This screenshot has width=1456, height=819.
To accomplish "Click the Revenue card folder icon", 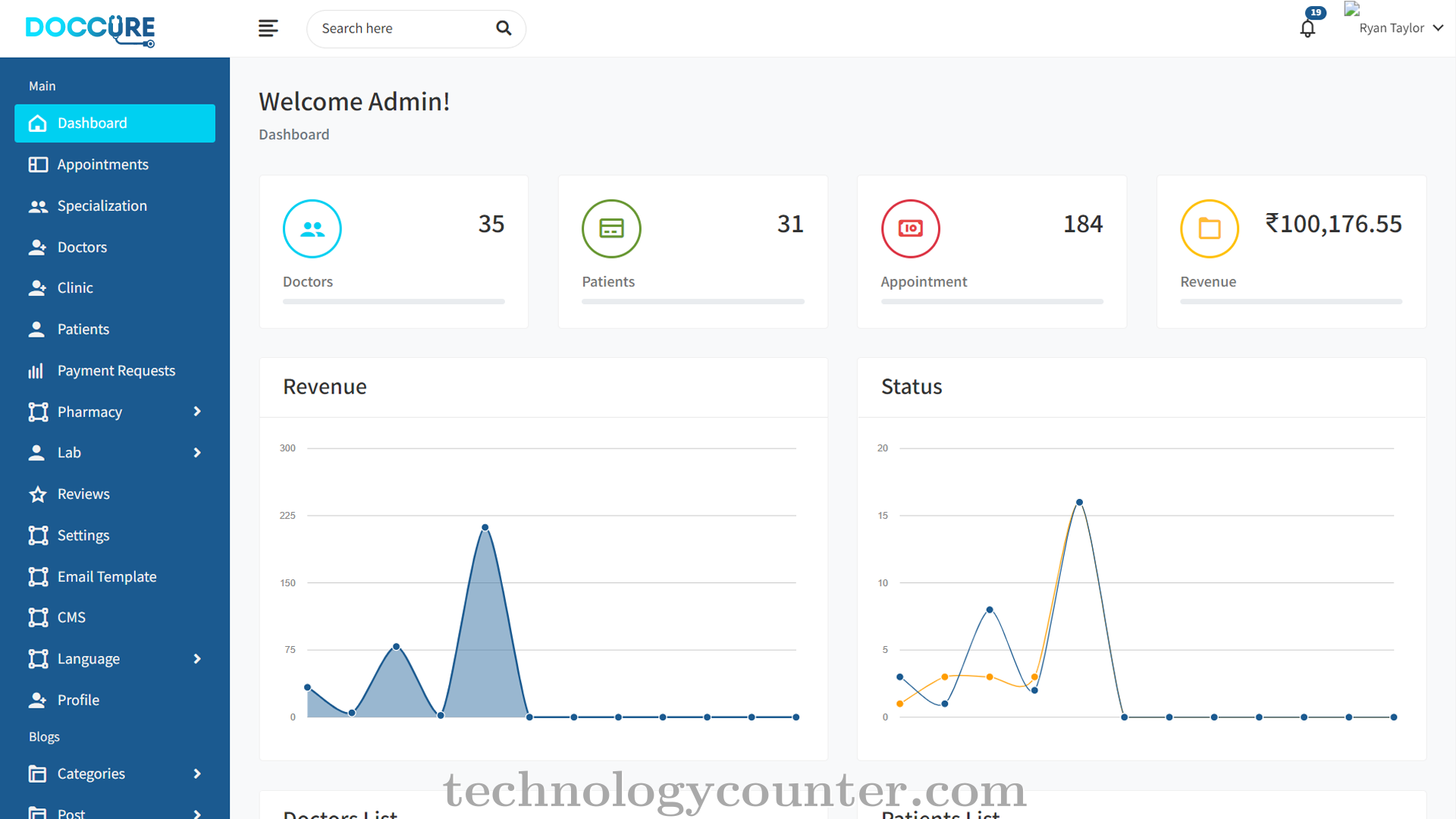I will click(x=1210, y=229).
